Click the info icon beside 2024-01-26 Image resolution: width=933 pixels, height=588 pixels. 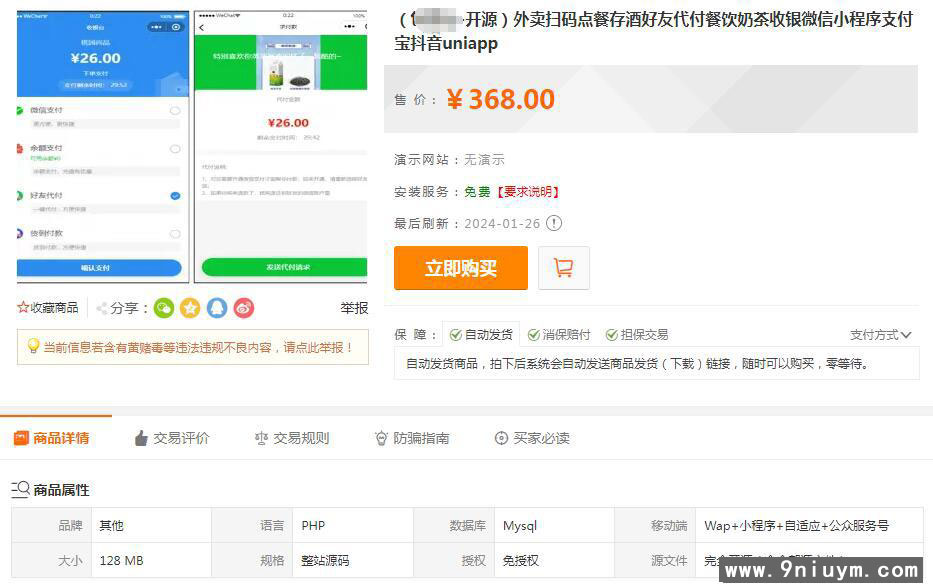554,223
